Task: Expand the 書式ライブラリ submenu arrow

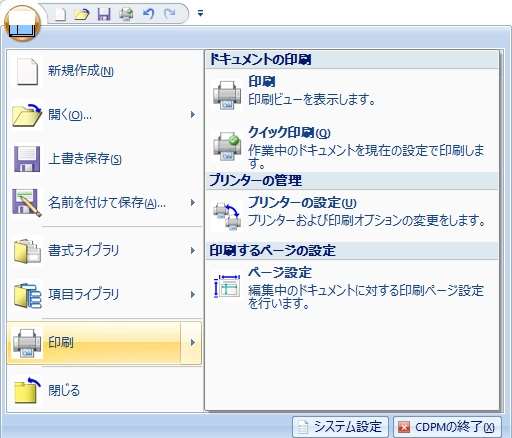Action: (192, 251)
